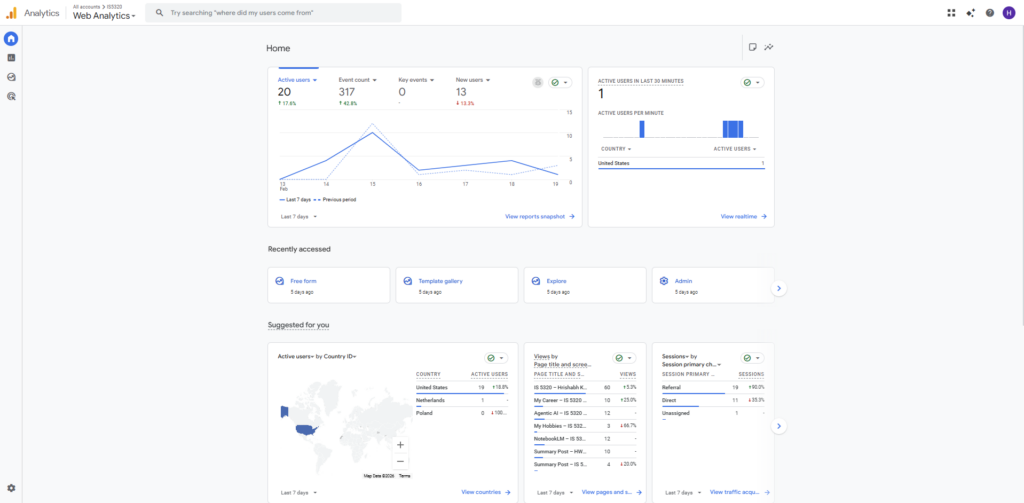Select the New users metric tab
Image resolution: width=1024 pixels, height=503 pixels.
click(470, 79)
